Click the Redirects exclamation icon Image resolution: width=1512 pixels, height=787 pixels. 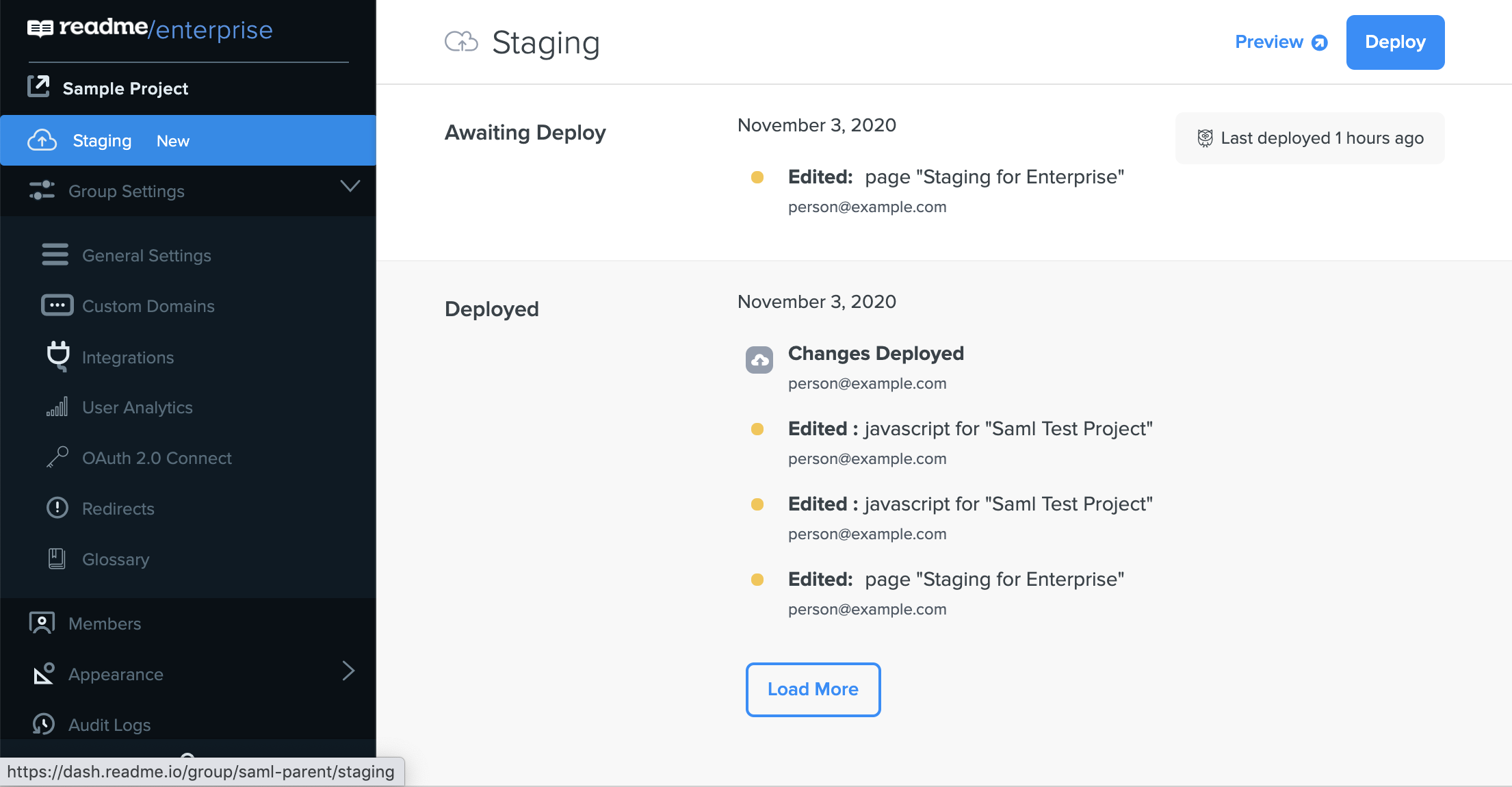point(57,508)
